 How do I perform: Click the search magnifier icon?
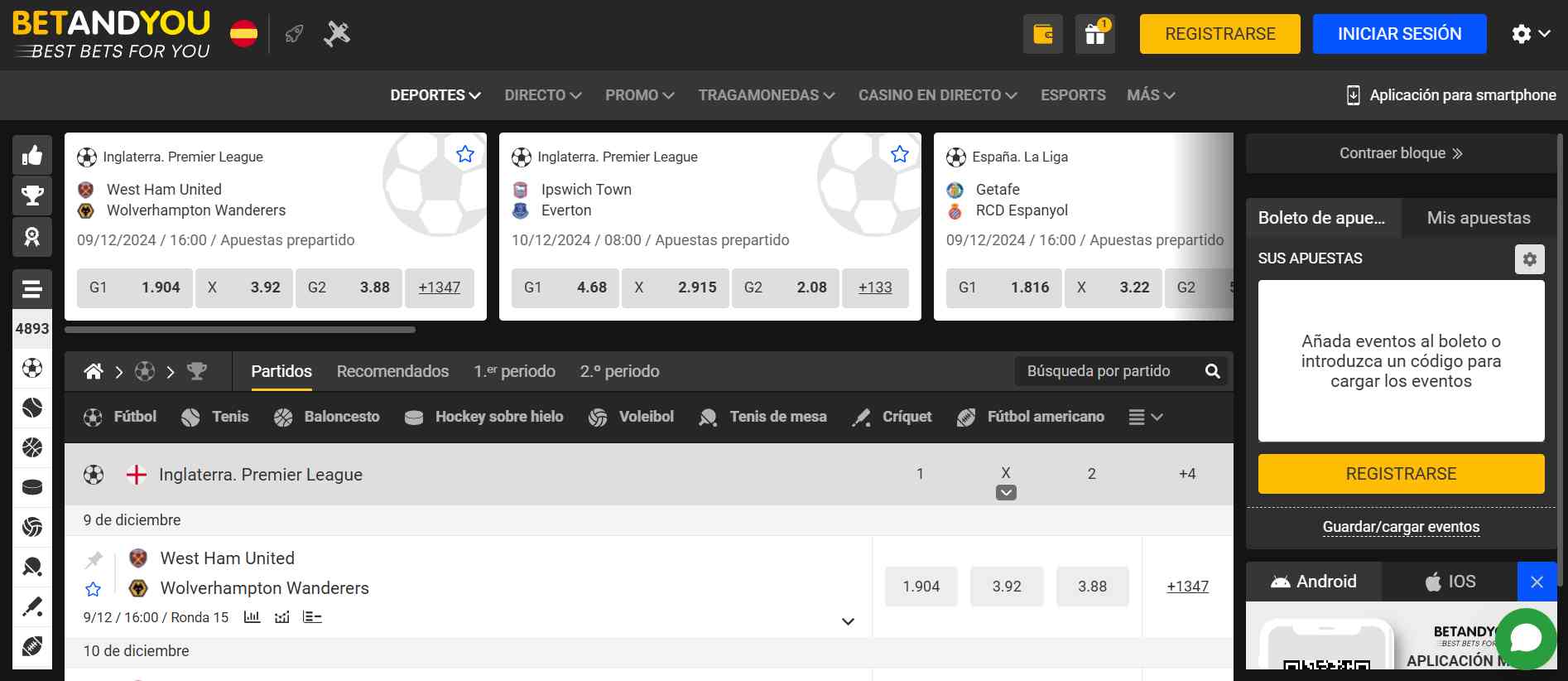point(1213,371)
